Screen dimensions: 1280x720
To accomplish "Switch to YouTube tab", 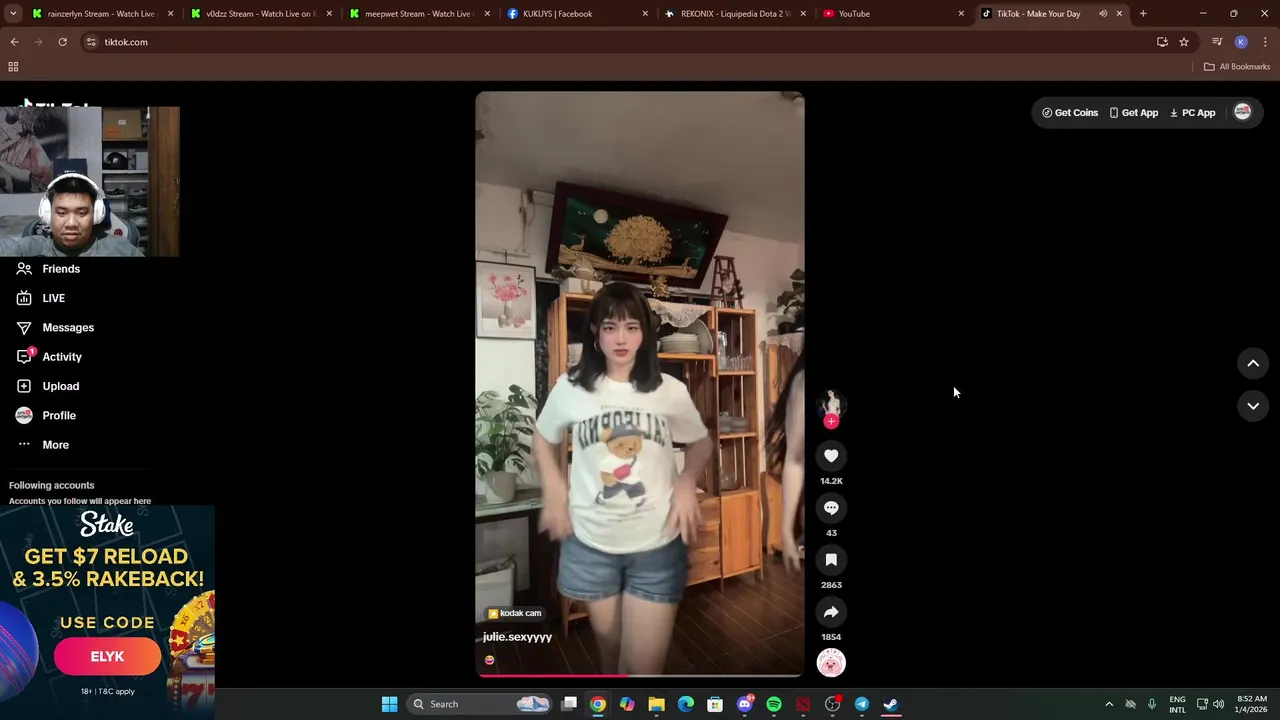I will 895,14.
